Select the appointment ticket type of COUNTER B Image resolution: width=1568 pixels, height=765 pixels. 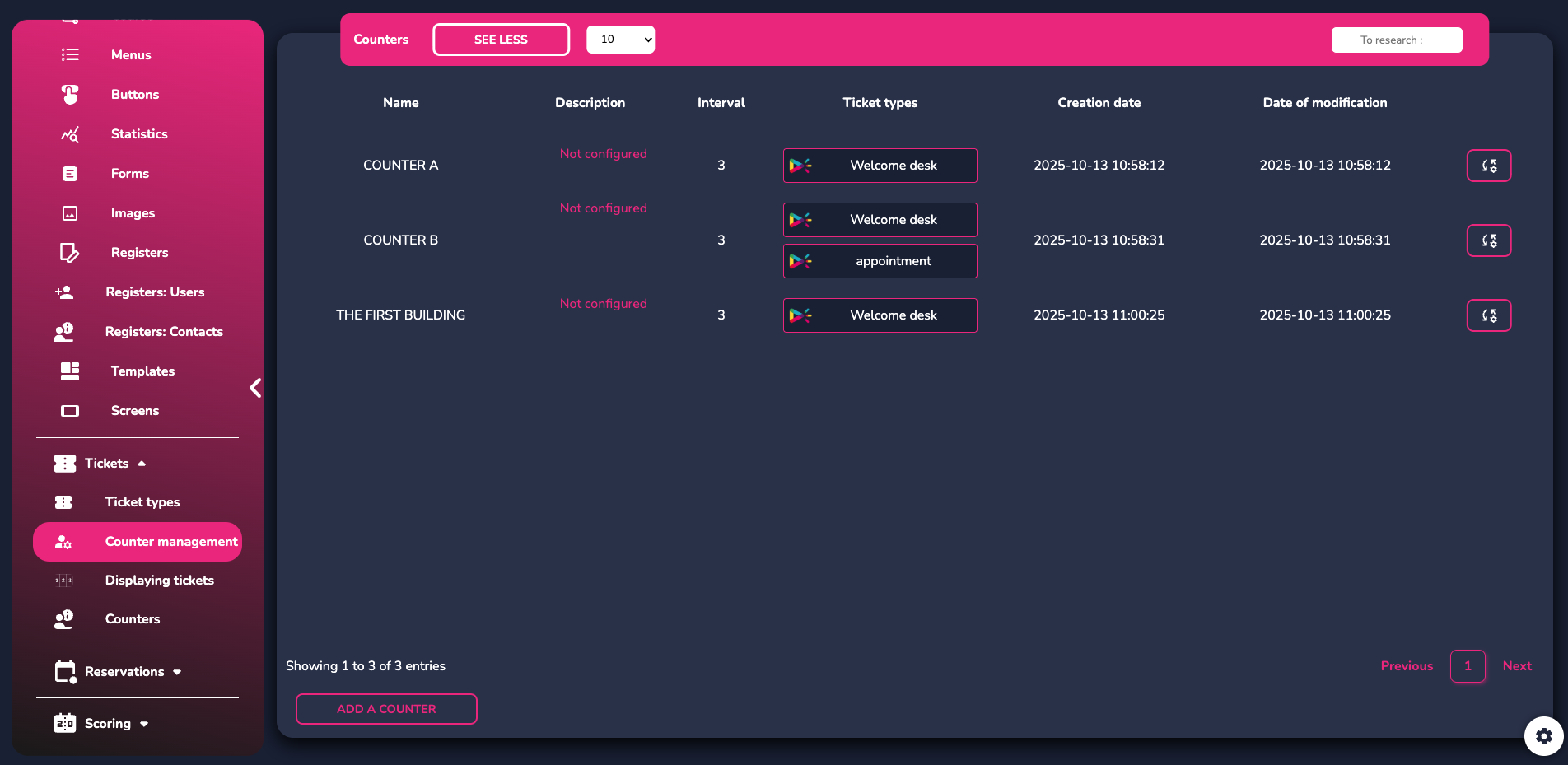pos(880,261)
